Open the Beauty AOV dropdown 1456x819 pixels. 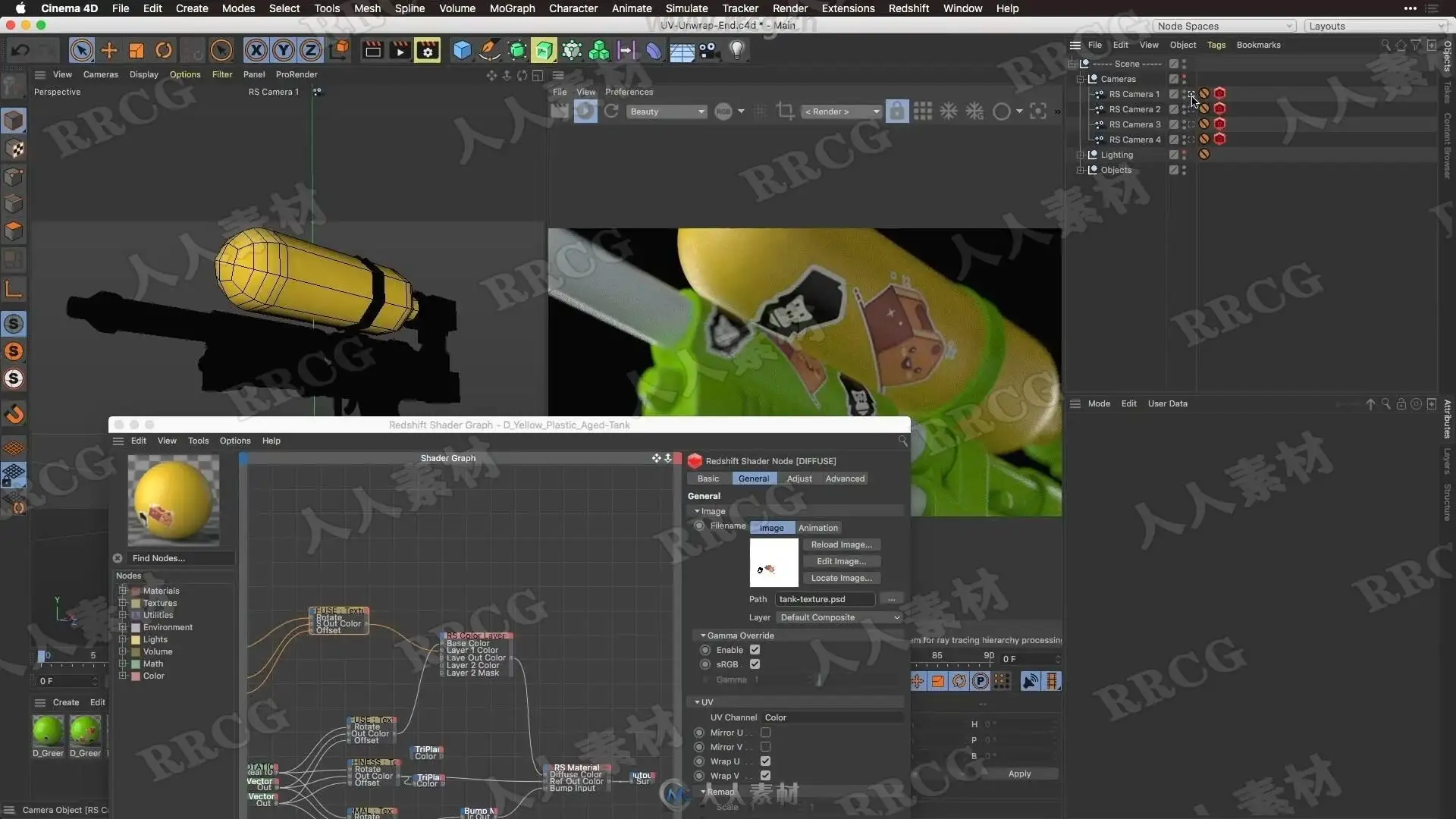pyautogui.click(x=667, y=111)
